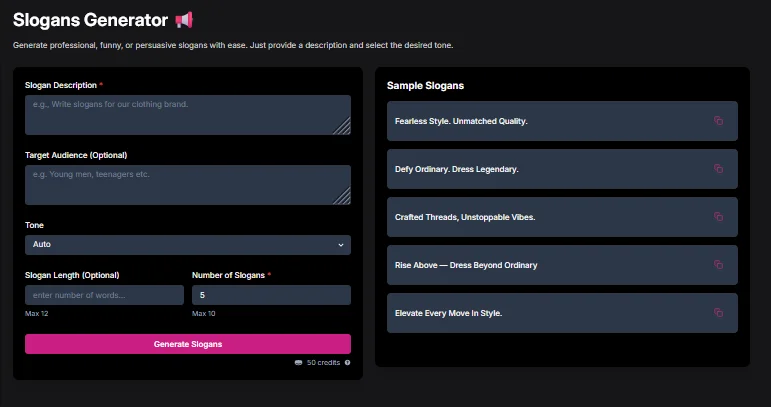Click the "Crafted Threads, Unstoppable Vibes." slogan text
The width and height of the screenshot is (771, 407).
[463, 217]
